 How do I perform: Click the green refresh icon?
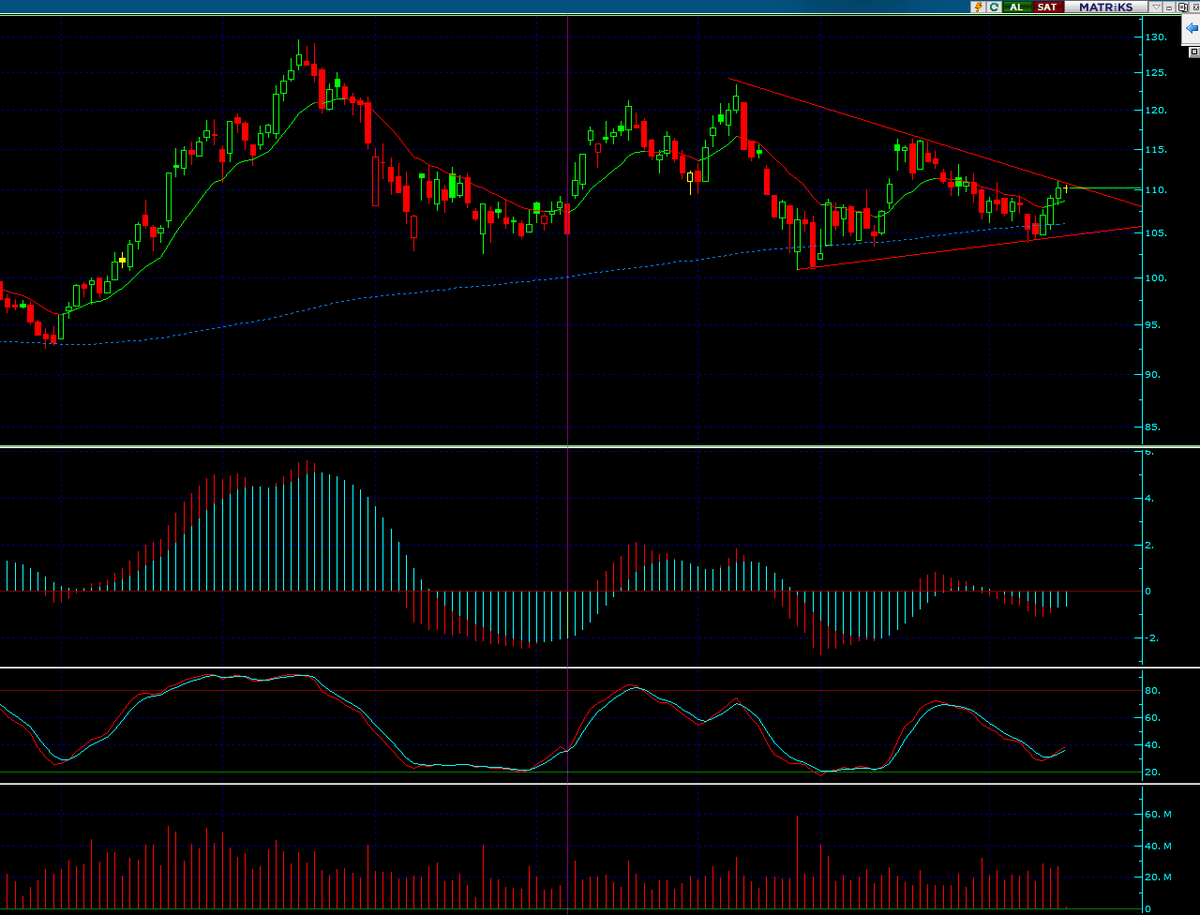point(994,7)
